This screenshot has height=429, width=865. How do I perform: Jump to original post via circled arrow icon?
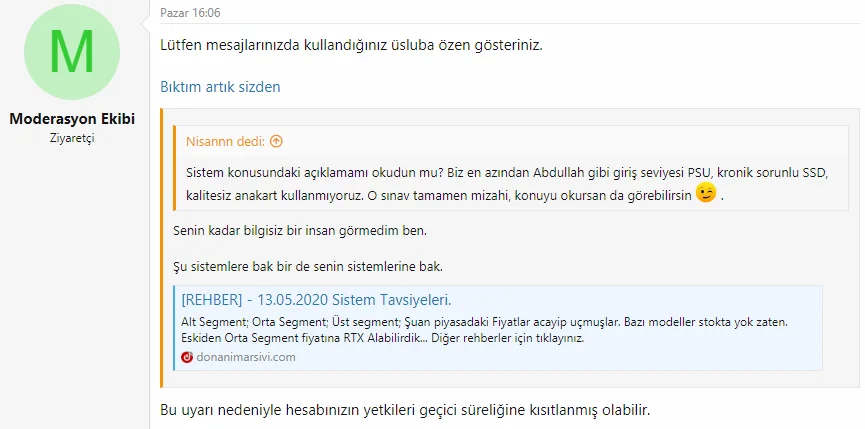276,142
